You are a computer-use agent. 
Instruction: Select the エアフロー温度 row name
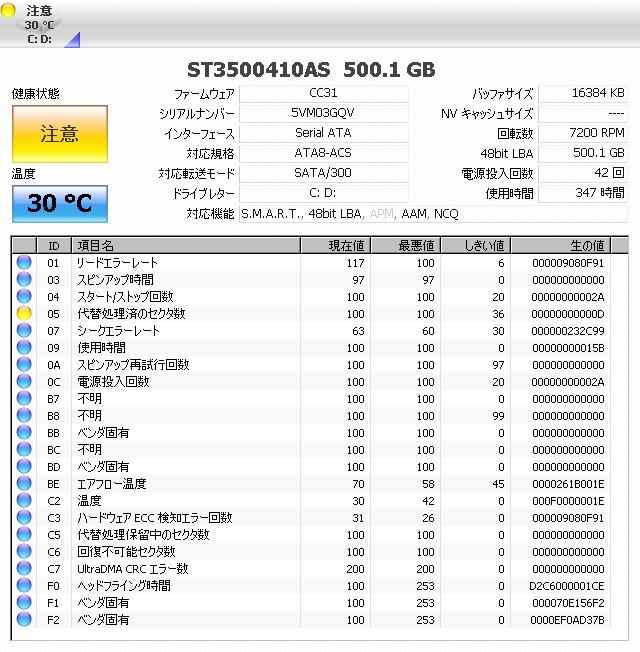click(x=111, y=484)
